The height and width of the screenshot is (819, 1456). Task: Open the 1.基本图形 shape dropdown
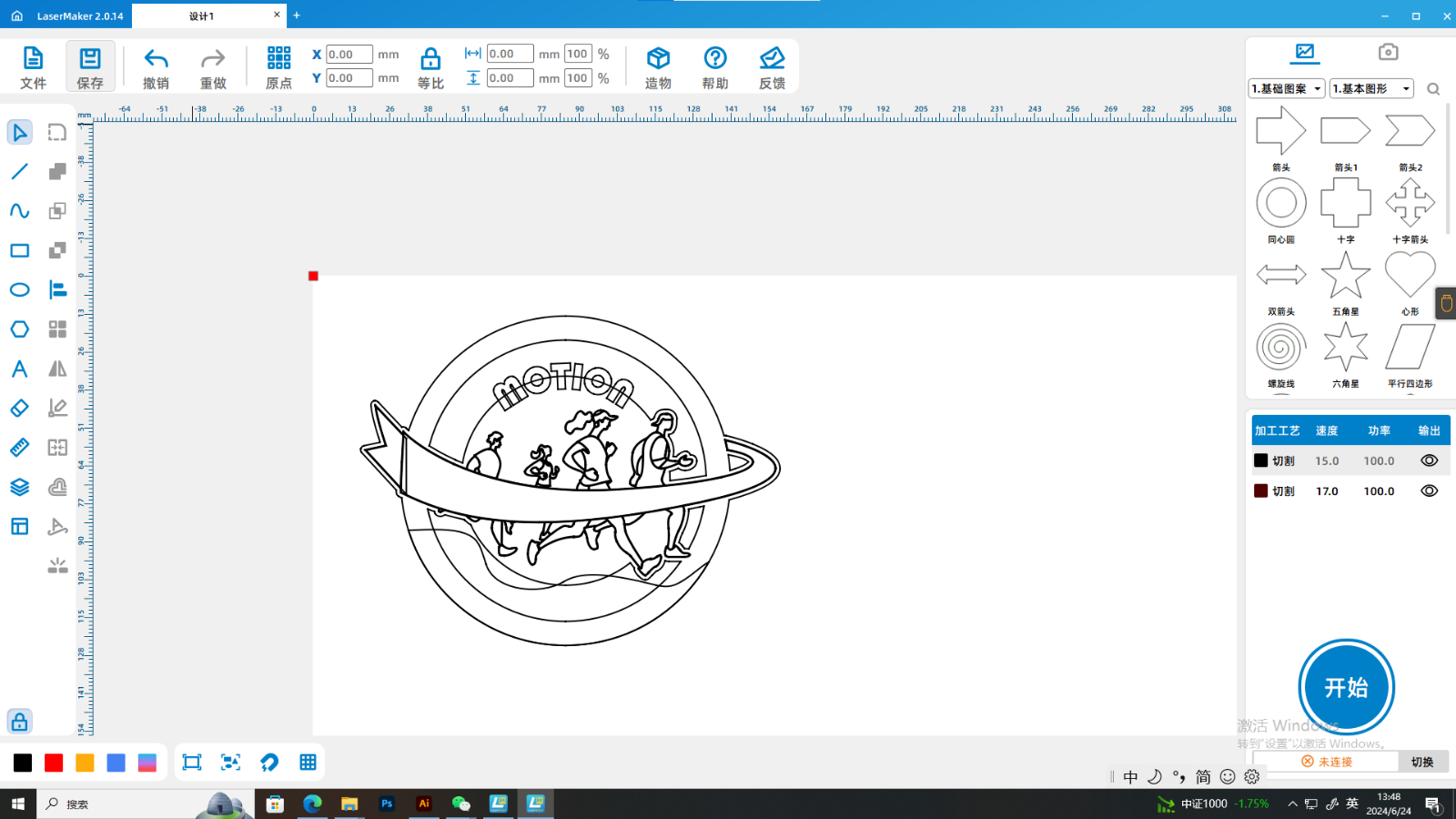1371,88
